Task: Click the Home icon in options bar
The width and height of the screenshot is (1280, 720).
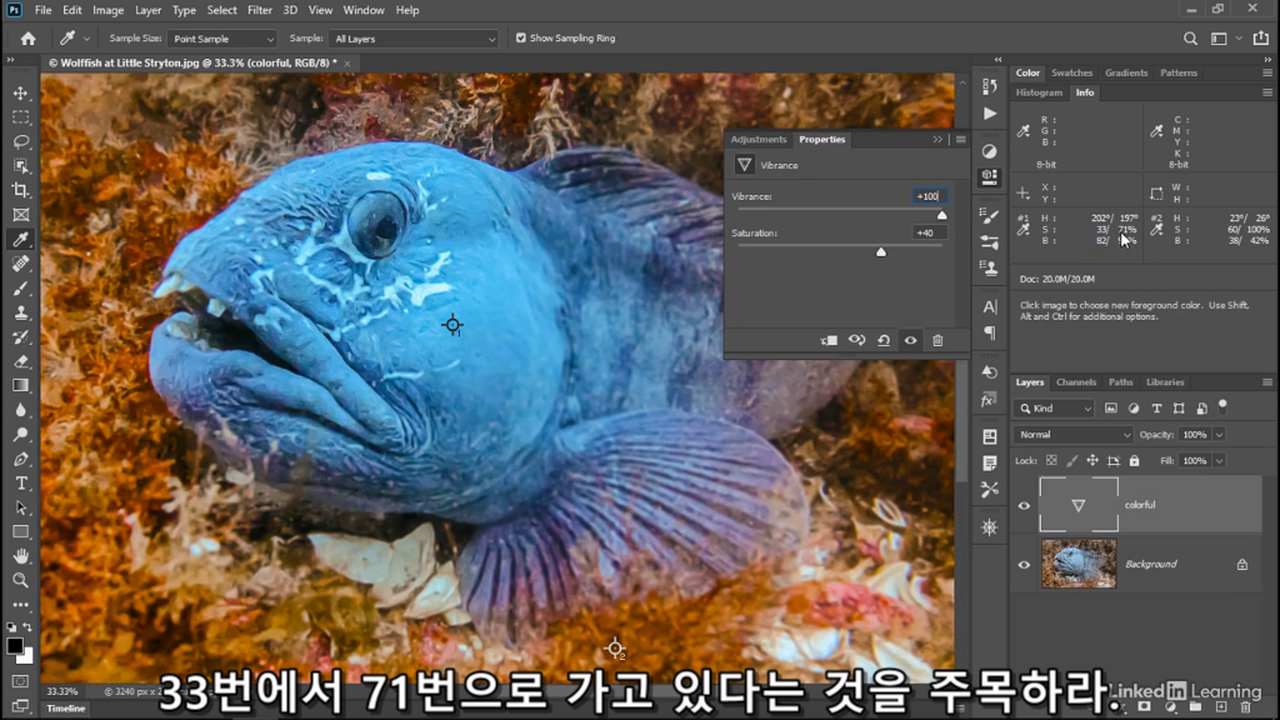Action: pyautogui.click(x=28, y=38)
